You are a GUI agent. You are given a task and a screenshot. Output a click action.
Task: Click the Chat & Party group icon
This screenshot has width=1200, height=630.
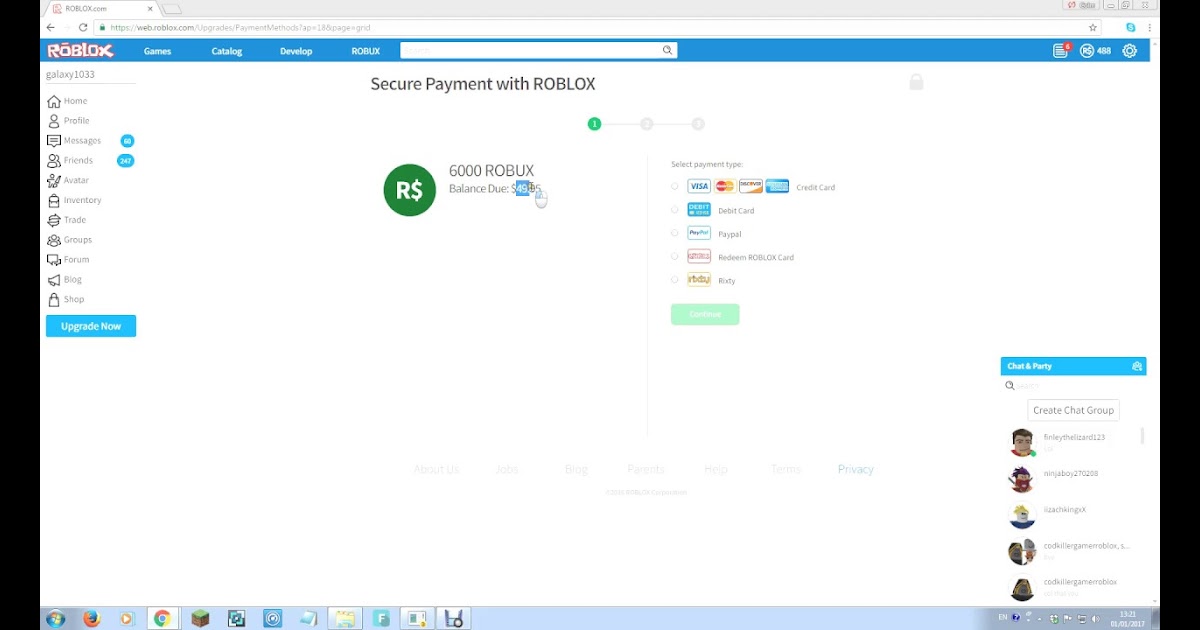pyautogui.click(x=1137, y=366)
